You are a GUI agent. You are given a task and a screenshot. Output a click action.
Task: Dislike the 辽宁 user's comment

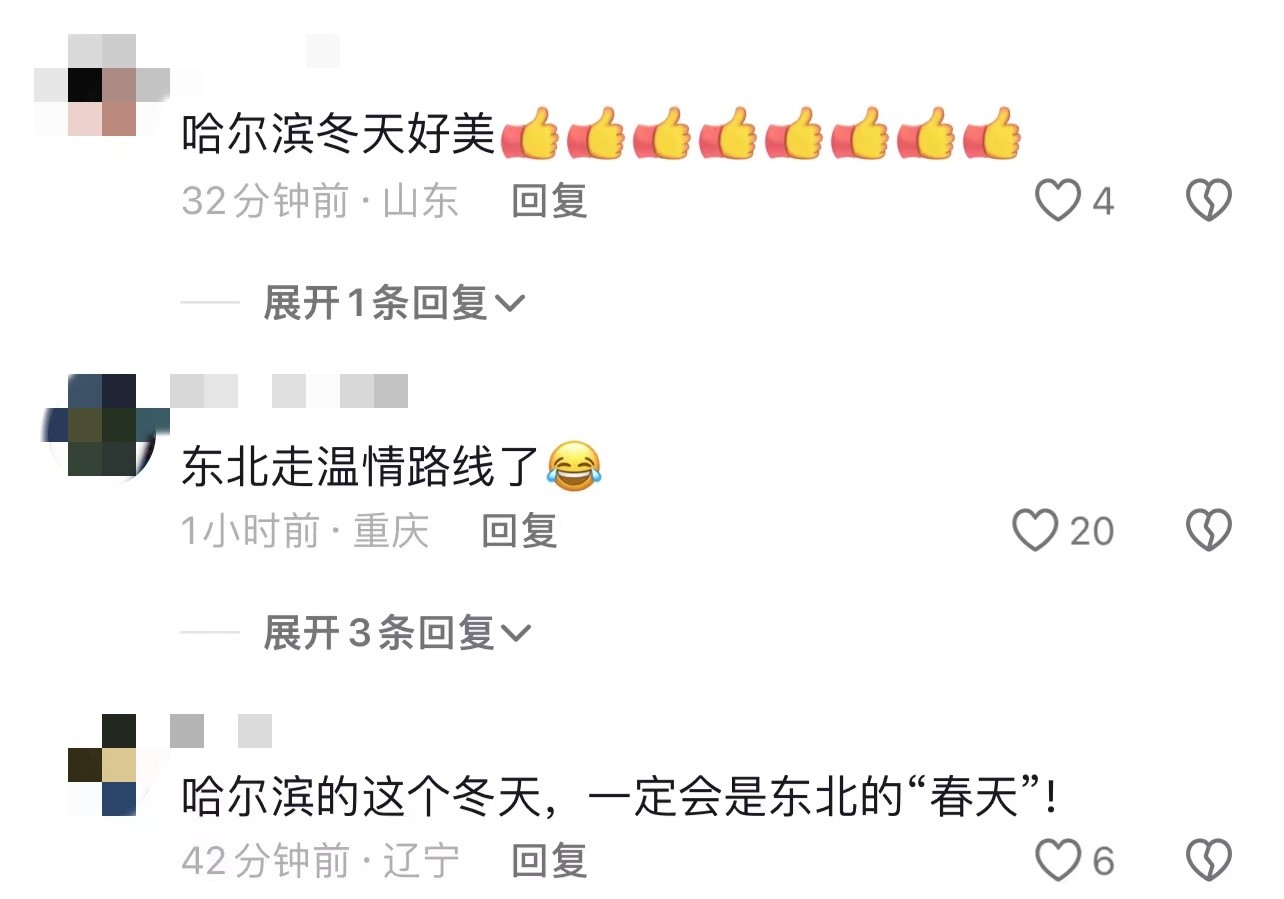pyautogui.click(x=1208, y=860)
